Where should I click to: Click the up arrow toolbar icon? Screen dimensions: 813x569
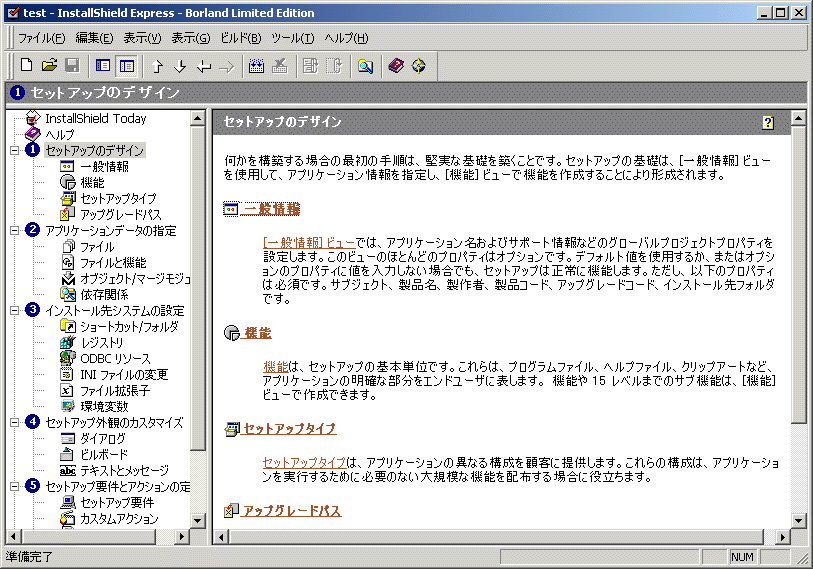[x=157, y=66]
